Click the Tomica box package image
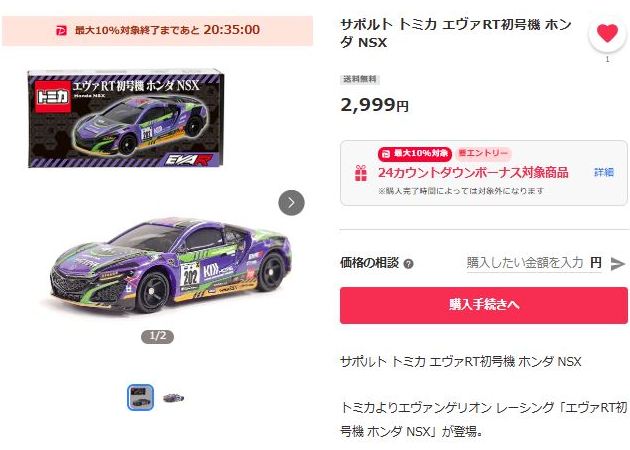This screenshot has height=450, width=630. click(x=125, y=119)
